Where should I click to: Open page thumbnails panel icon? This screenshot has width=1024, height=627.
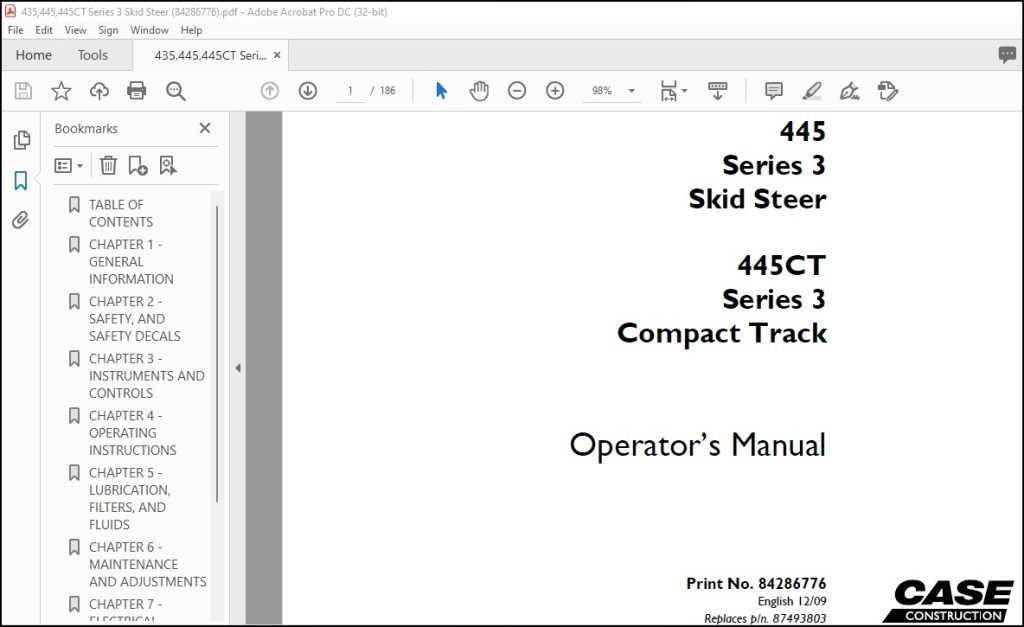22,140
